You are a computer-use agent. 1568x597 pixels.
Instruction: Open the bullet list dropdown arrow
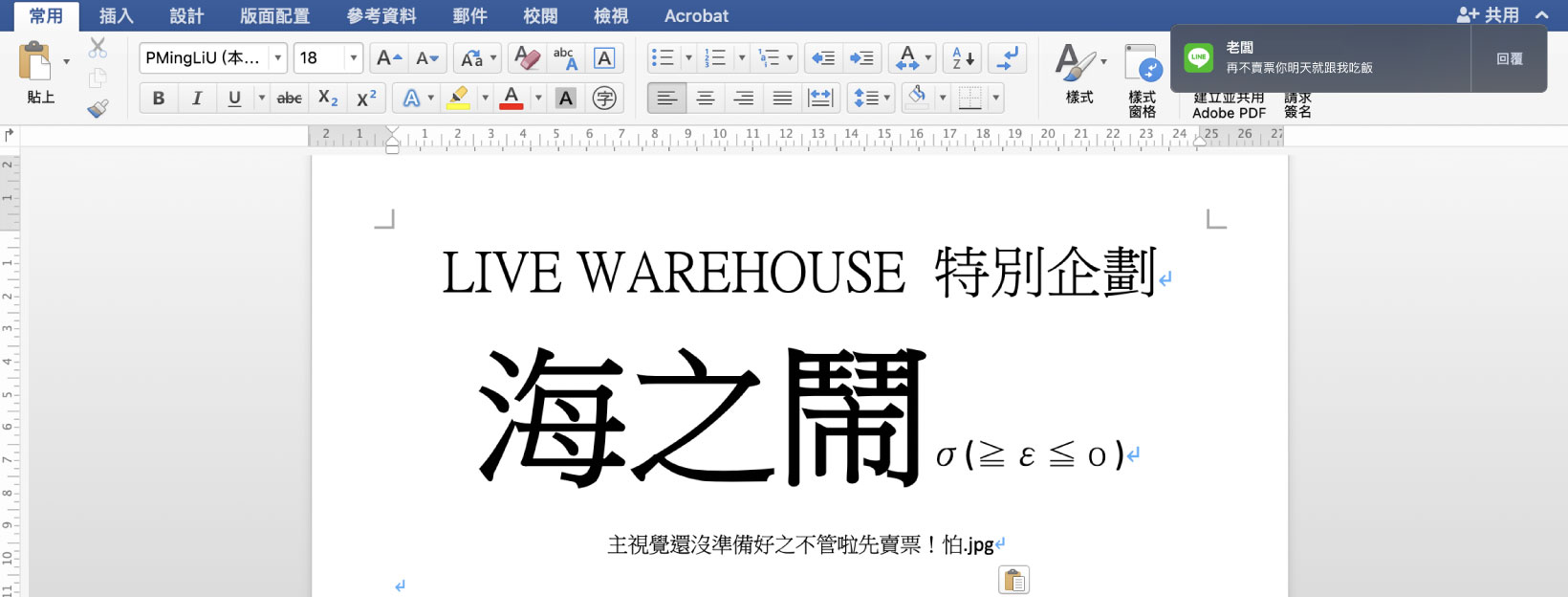click(688, 58)
